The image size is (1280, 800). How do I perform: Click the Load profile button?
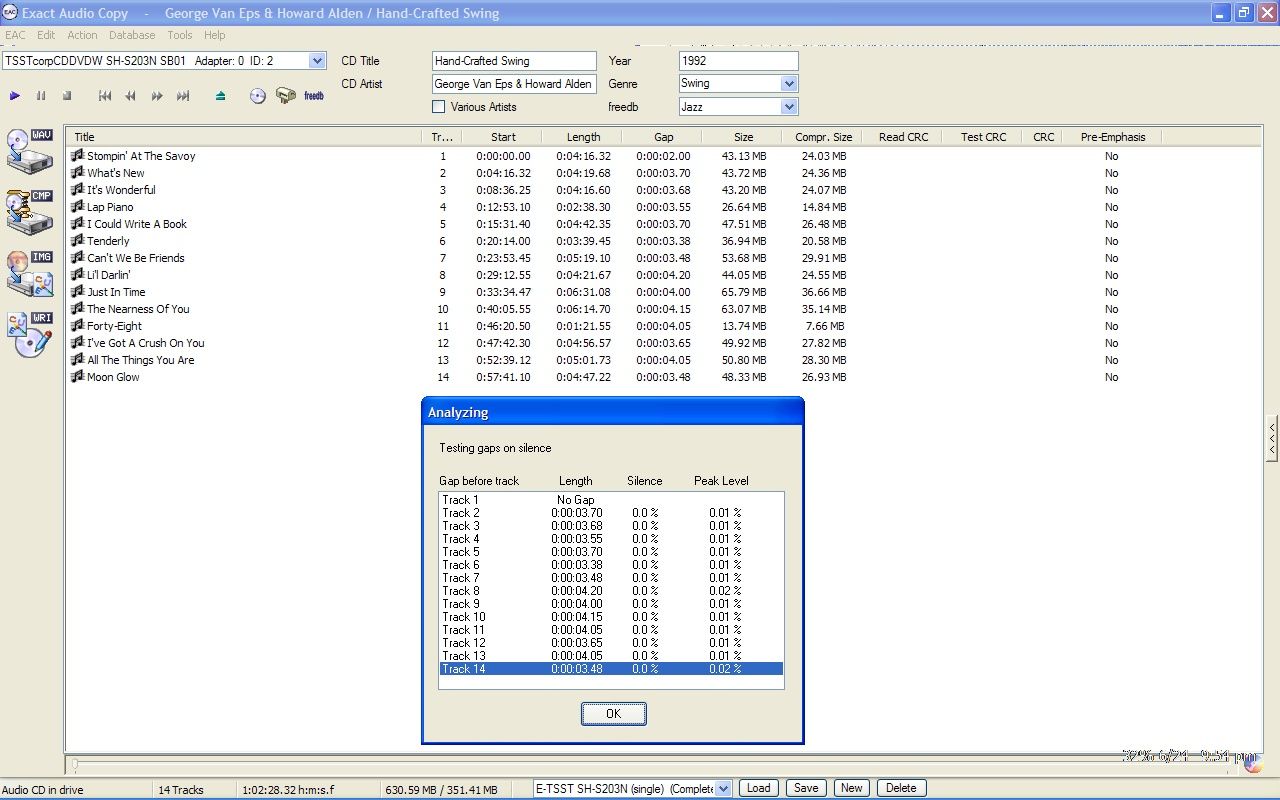(x=759, y=788)
